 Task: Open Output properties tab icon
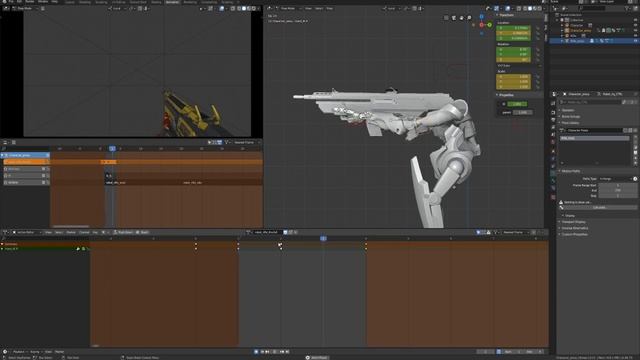[x=553, y=120]
